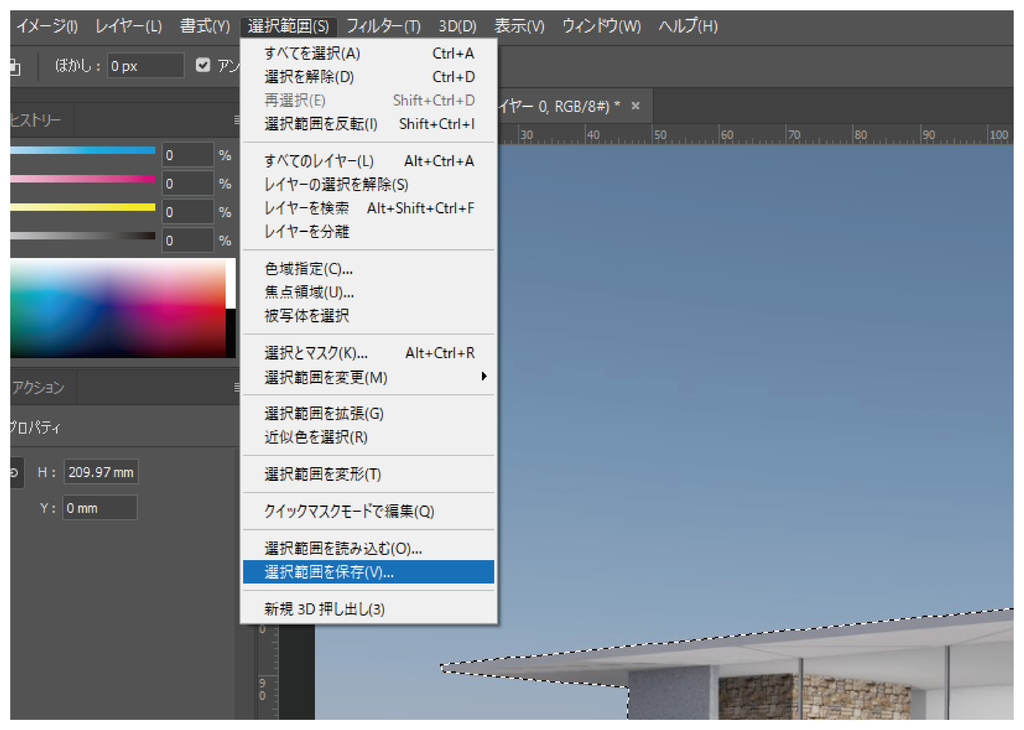Click the magenta color slider
This screenshot has height=730, width=1024.
[83, 178]
